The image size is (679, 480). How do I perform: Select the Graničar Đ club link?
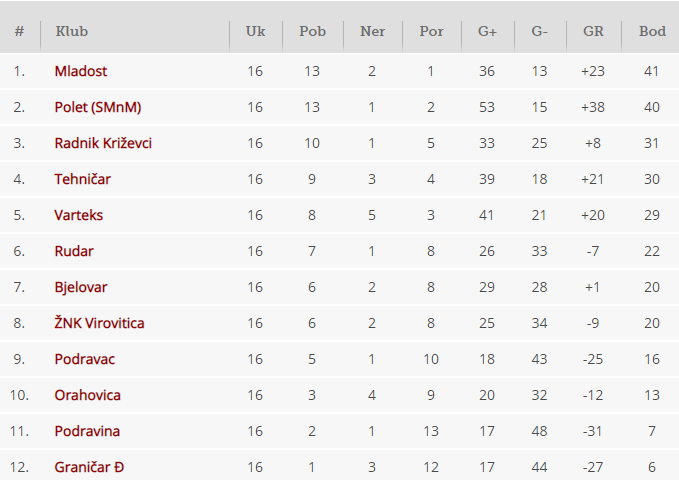coord(90,467)
